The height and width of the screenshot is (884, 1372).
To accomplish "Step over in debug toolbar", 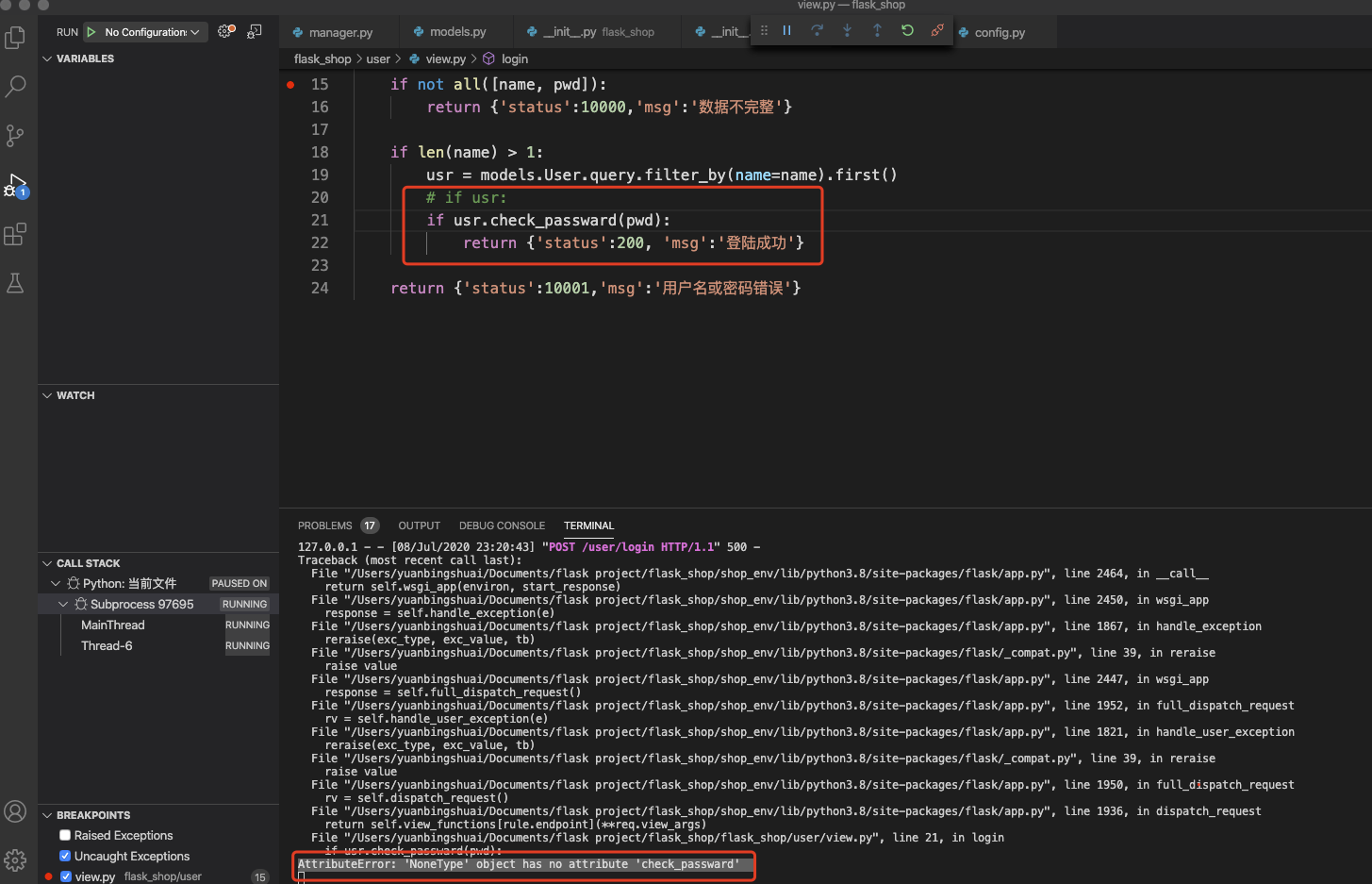I will click(x=817, y=30).
